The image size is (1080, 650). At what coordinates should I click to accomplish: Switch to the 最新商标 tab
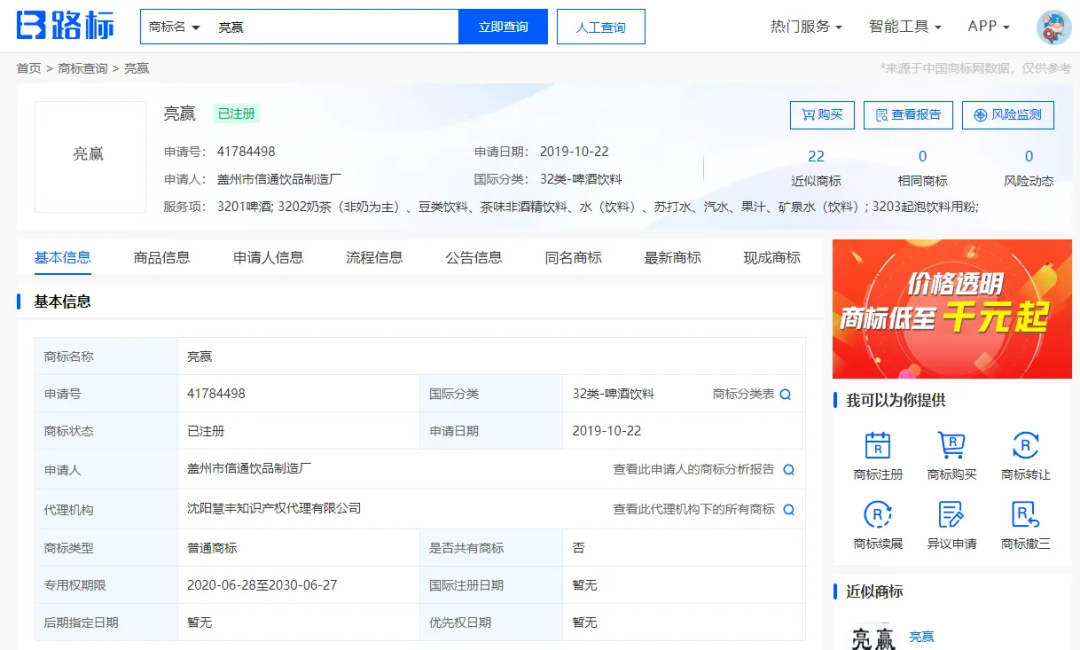672,258
